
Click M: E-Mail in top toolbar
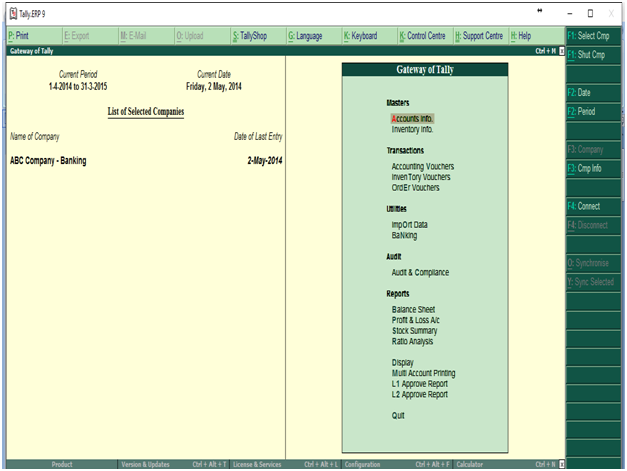tap(146, 36)
